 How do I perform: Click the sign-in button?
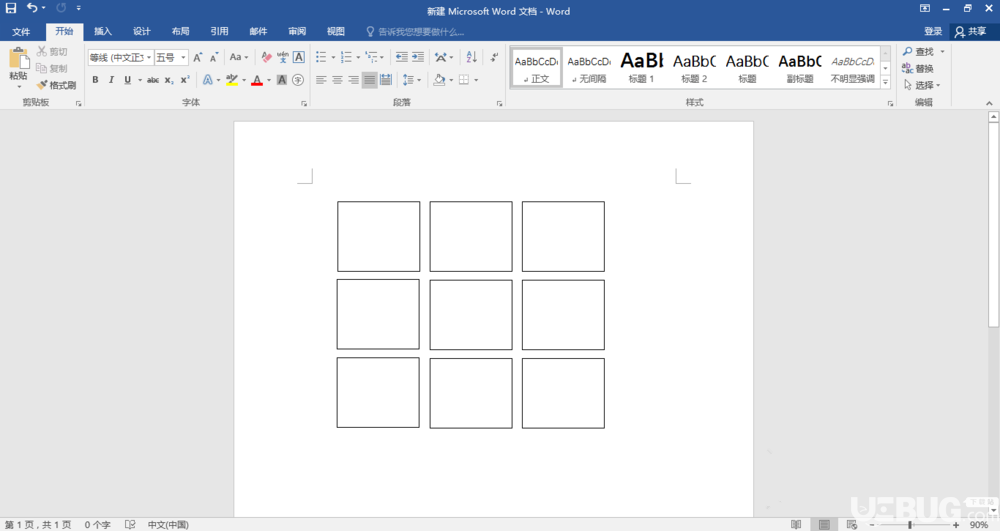933,31
